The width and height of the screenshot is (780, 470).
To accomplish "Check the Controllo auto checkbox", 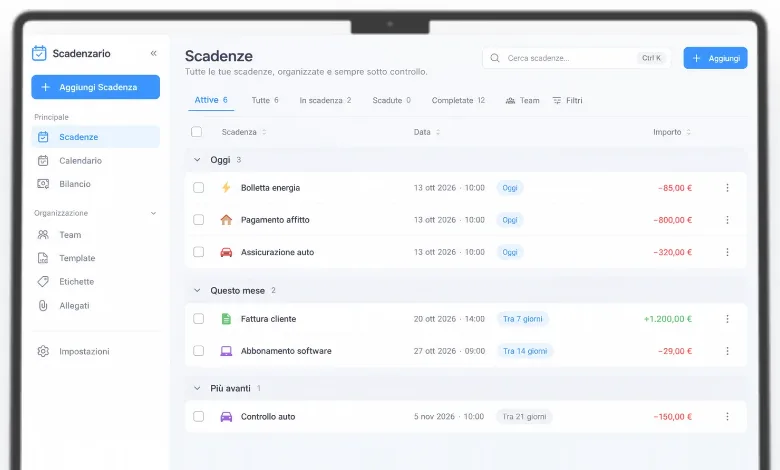I will pos(198,417).
